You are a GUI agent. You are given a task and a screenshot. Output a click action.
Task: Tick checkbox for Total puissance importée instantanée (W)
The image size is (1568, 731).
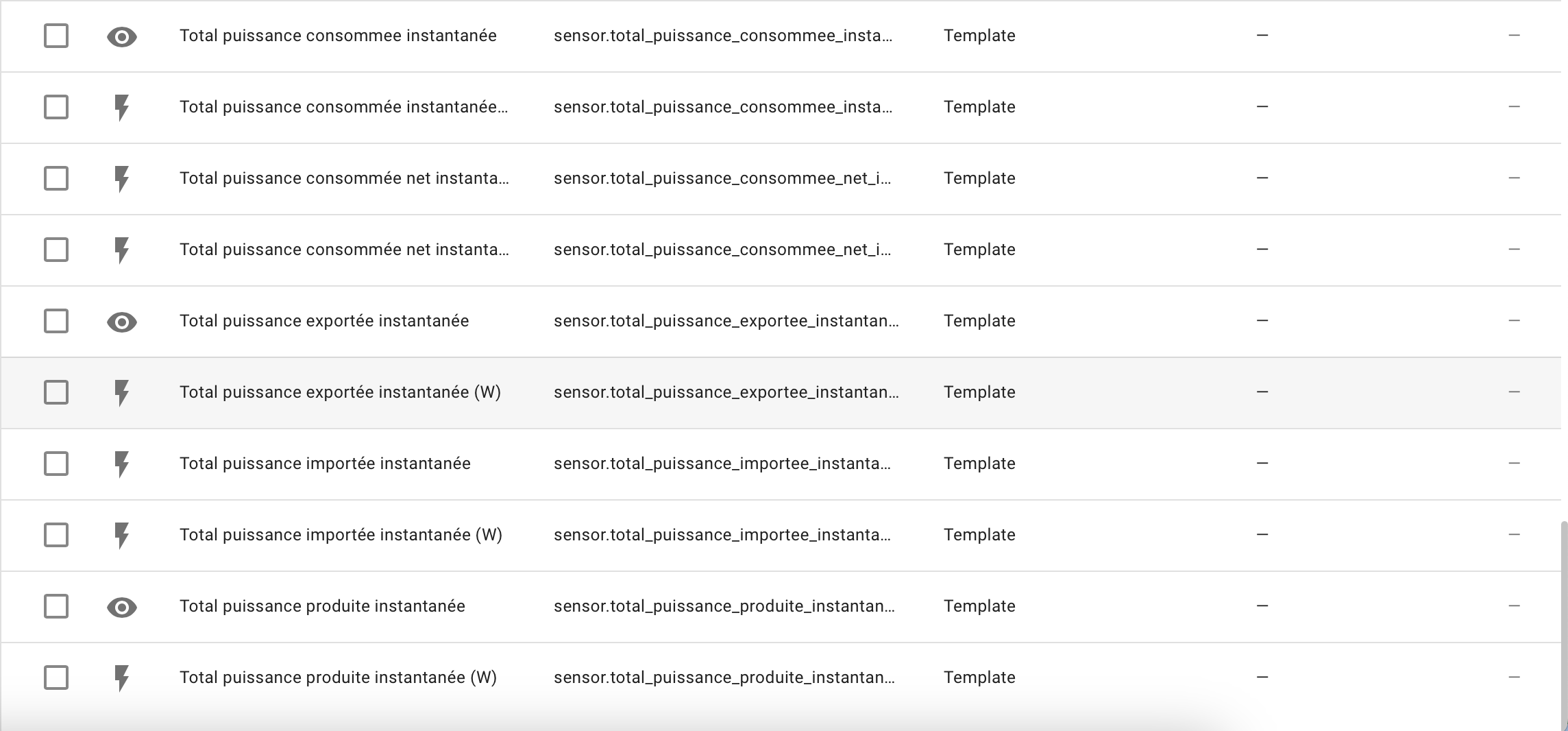[56, 535]
